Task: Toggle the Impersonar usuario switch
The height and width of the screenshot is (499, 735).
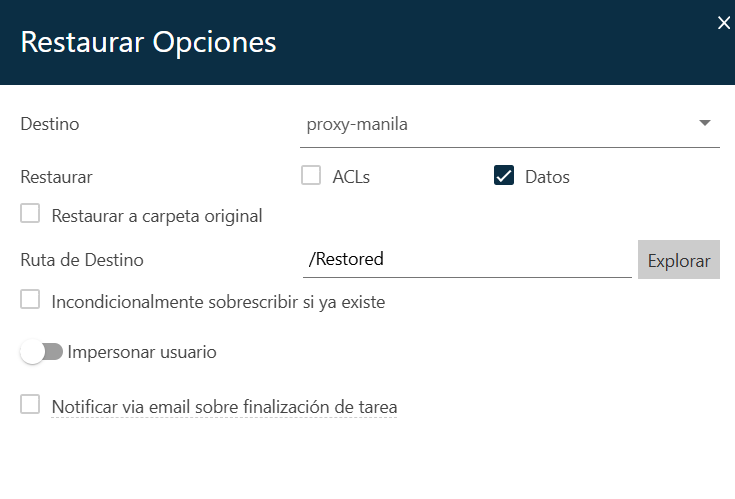Action: pyautogui.click(x=42, y=352)
